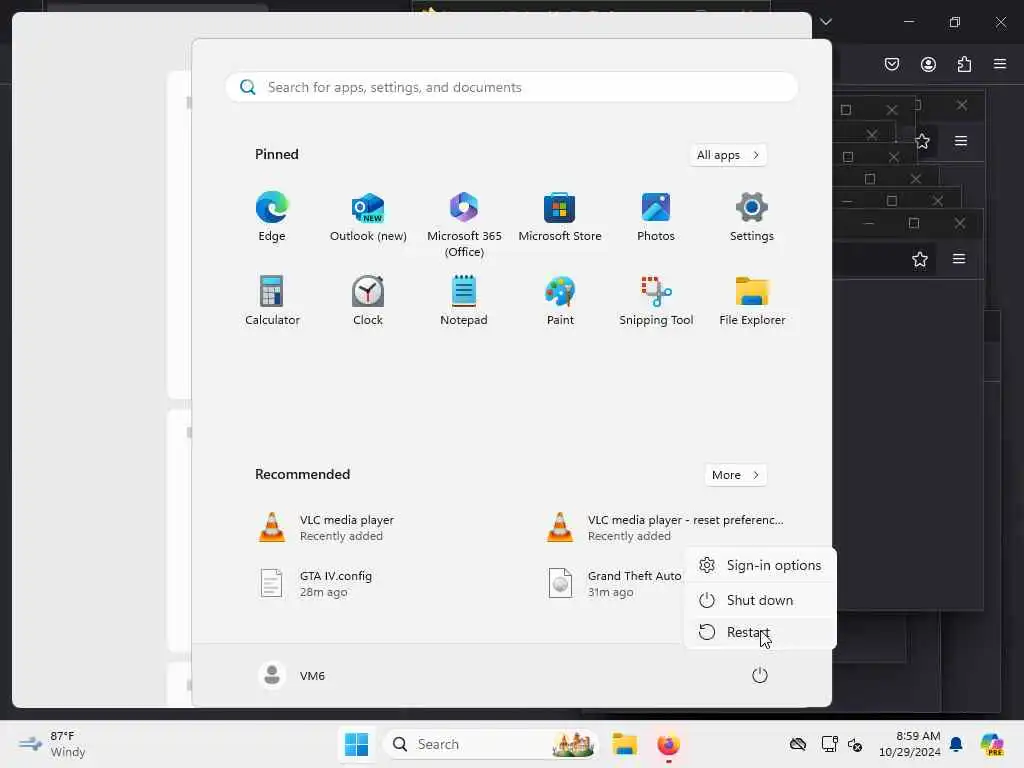This screenshot has width=1024, height=768.
Task: Select Sign-in options in power menu
Action: (760, 566)
